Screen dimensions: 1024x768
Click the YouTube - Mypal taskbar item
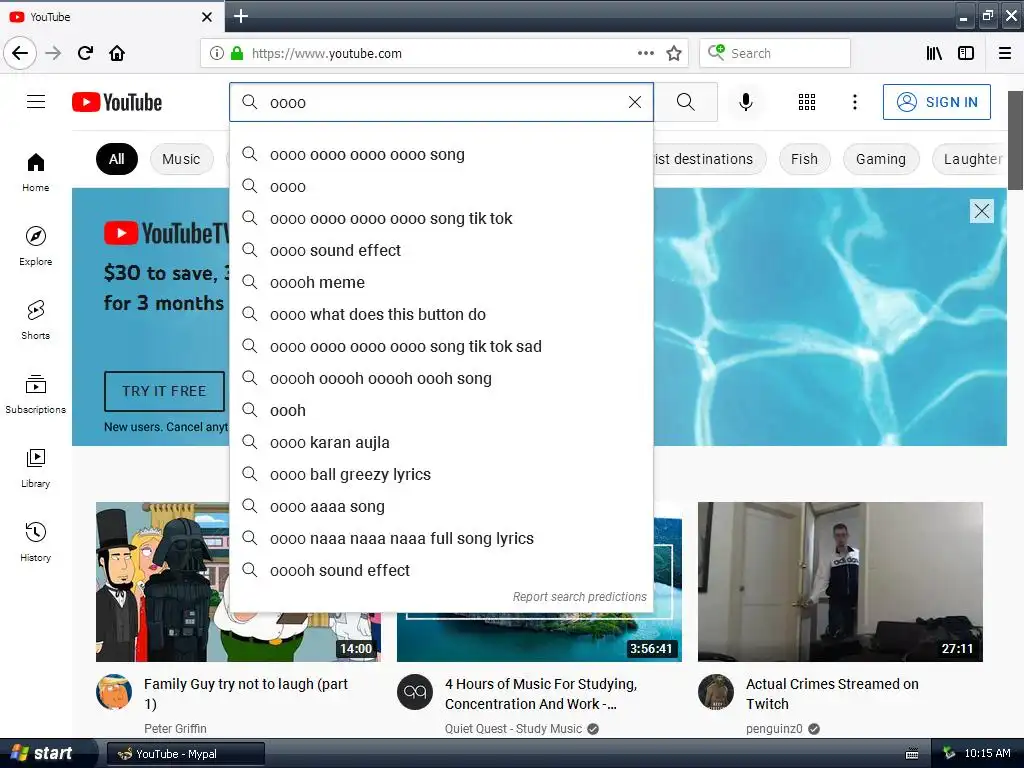tap(185, 754)
